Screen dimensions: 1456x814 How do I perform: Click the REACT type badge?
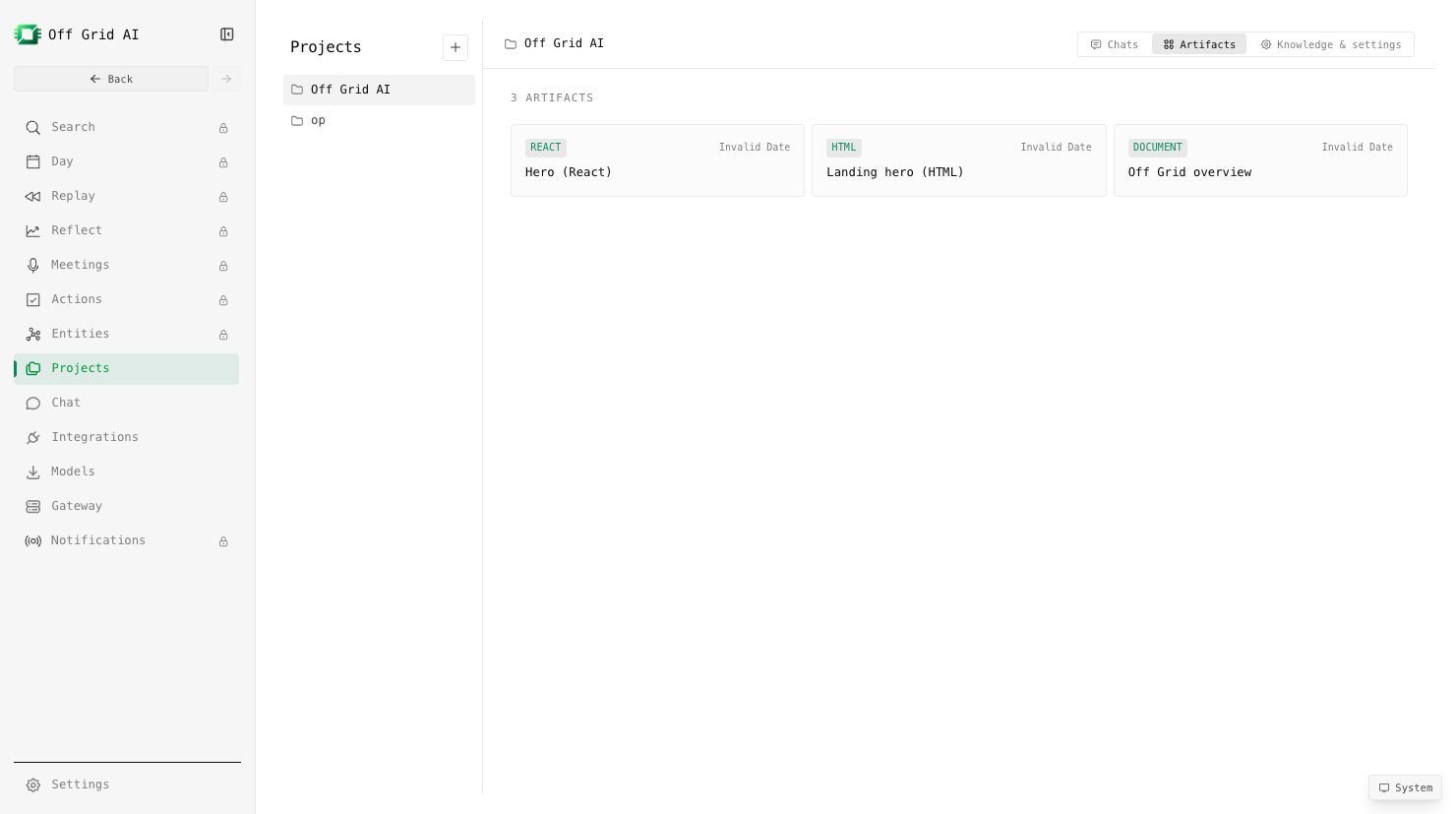coord(546,148)
